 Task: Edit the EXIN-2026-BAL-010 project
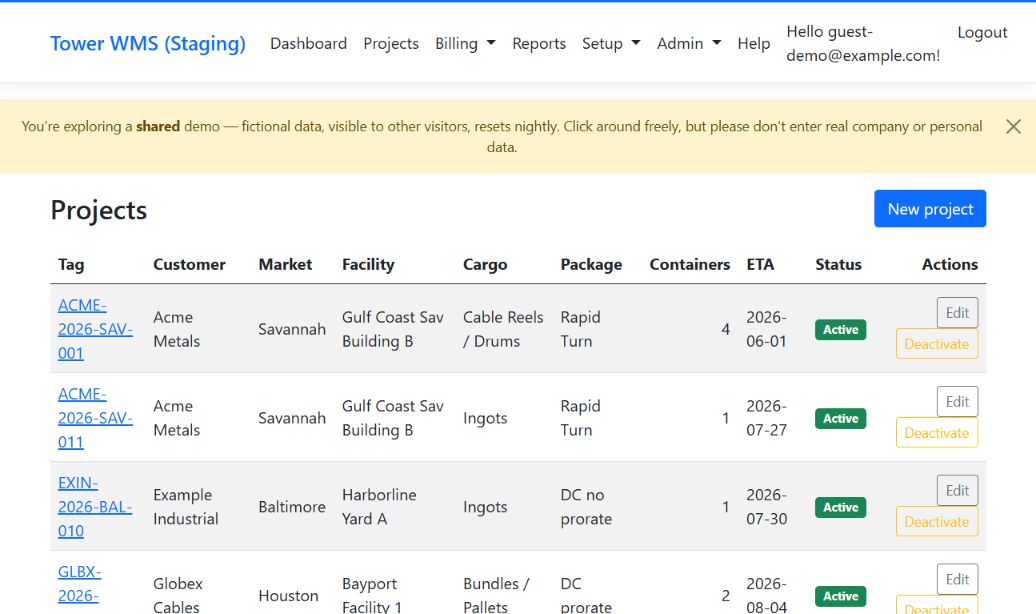coord(957,490)
